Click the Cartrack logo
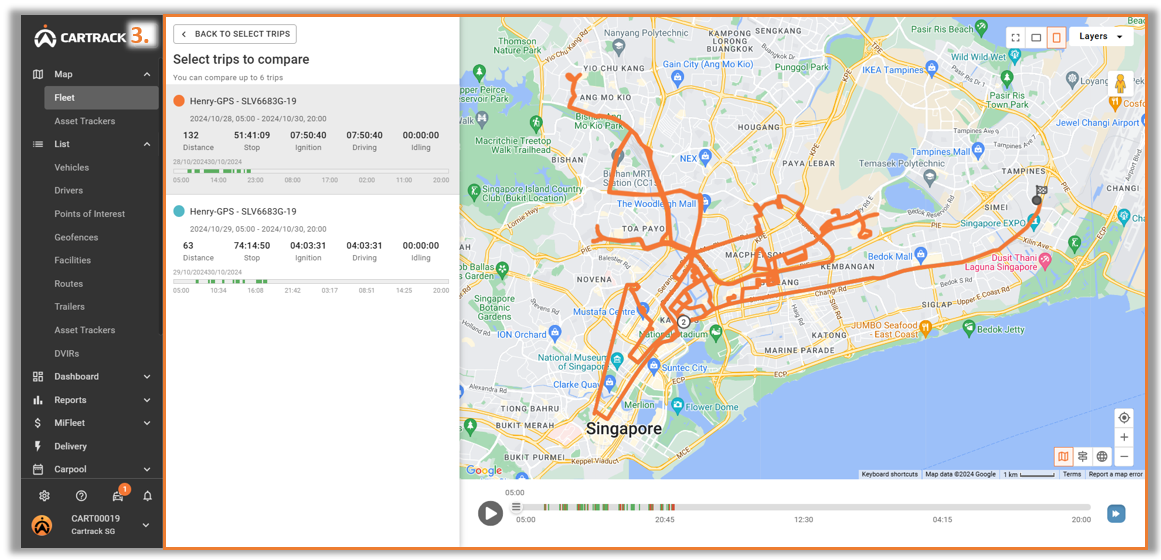This screenshot has width=1161, height=560. (80, 36)
